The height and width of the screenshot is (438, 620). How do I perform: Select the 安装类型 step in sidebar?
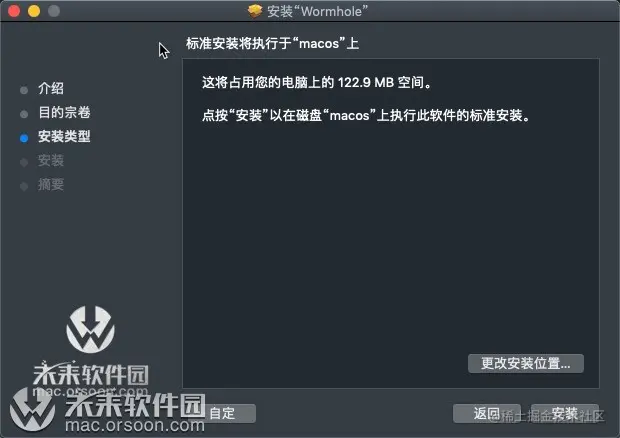(64, 136)
